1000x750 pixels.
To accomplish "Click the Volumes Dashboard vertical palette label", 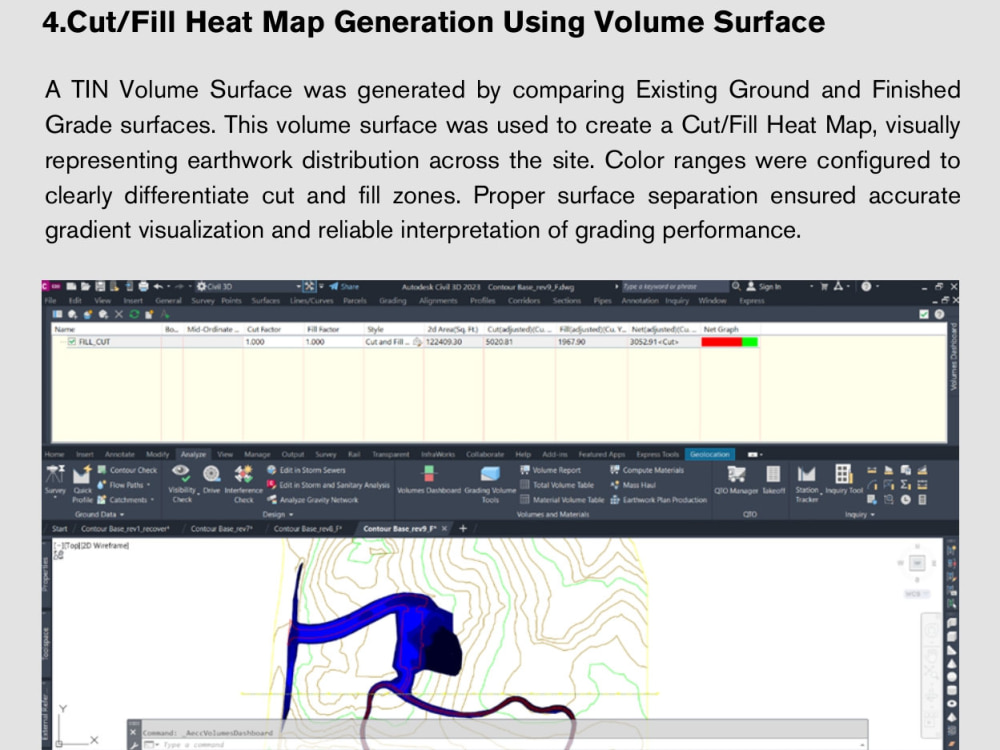I will [953, 357].
